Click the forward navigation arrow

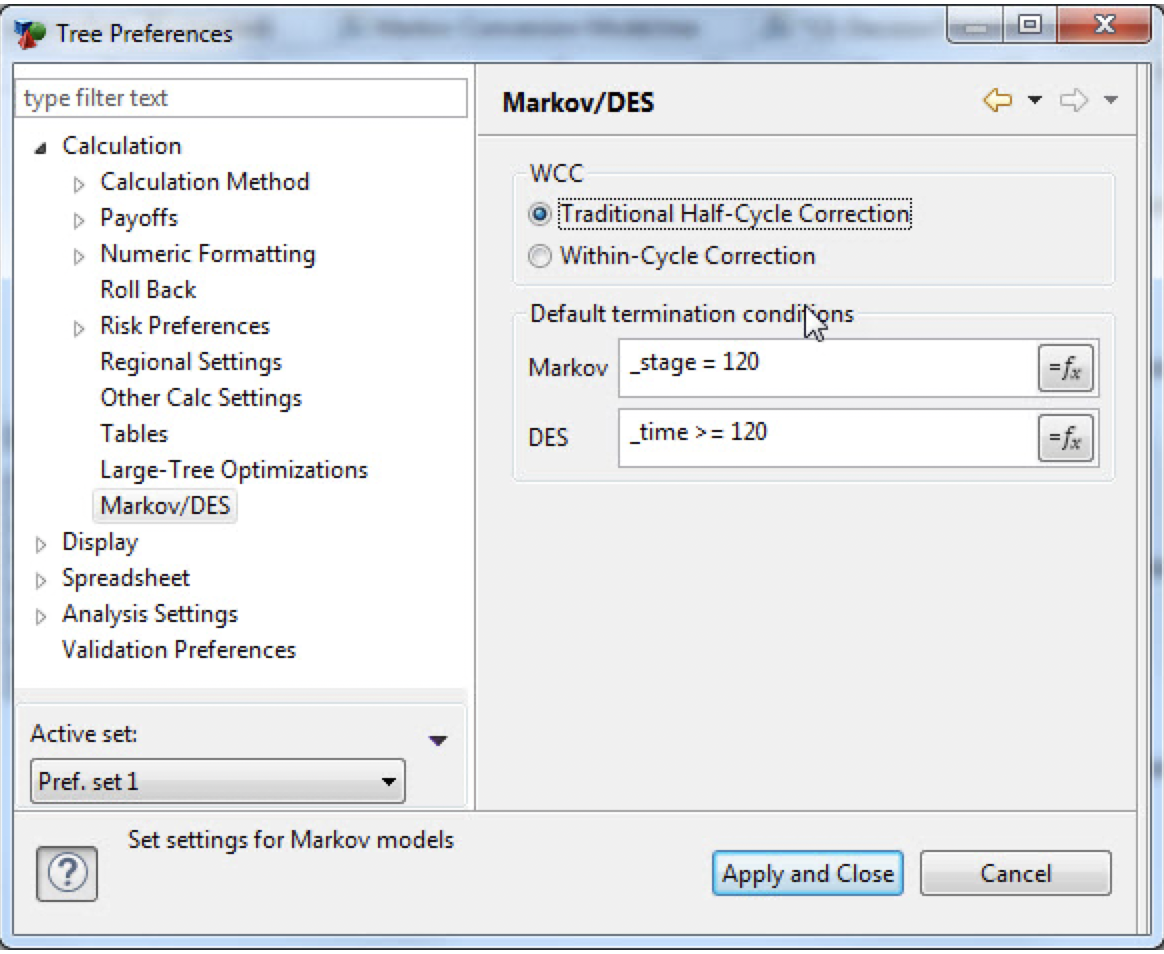click(x=1072, y=100)
